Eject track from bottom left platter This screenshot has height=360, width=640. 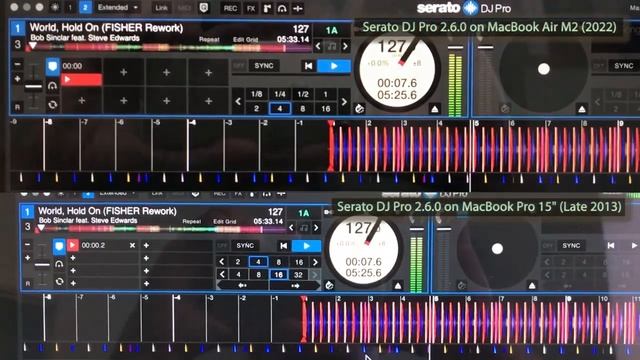tap(398, 286)
